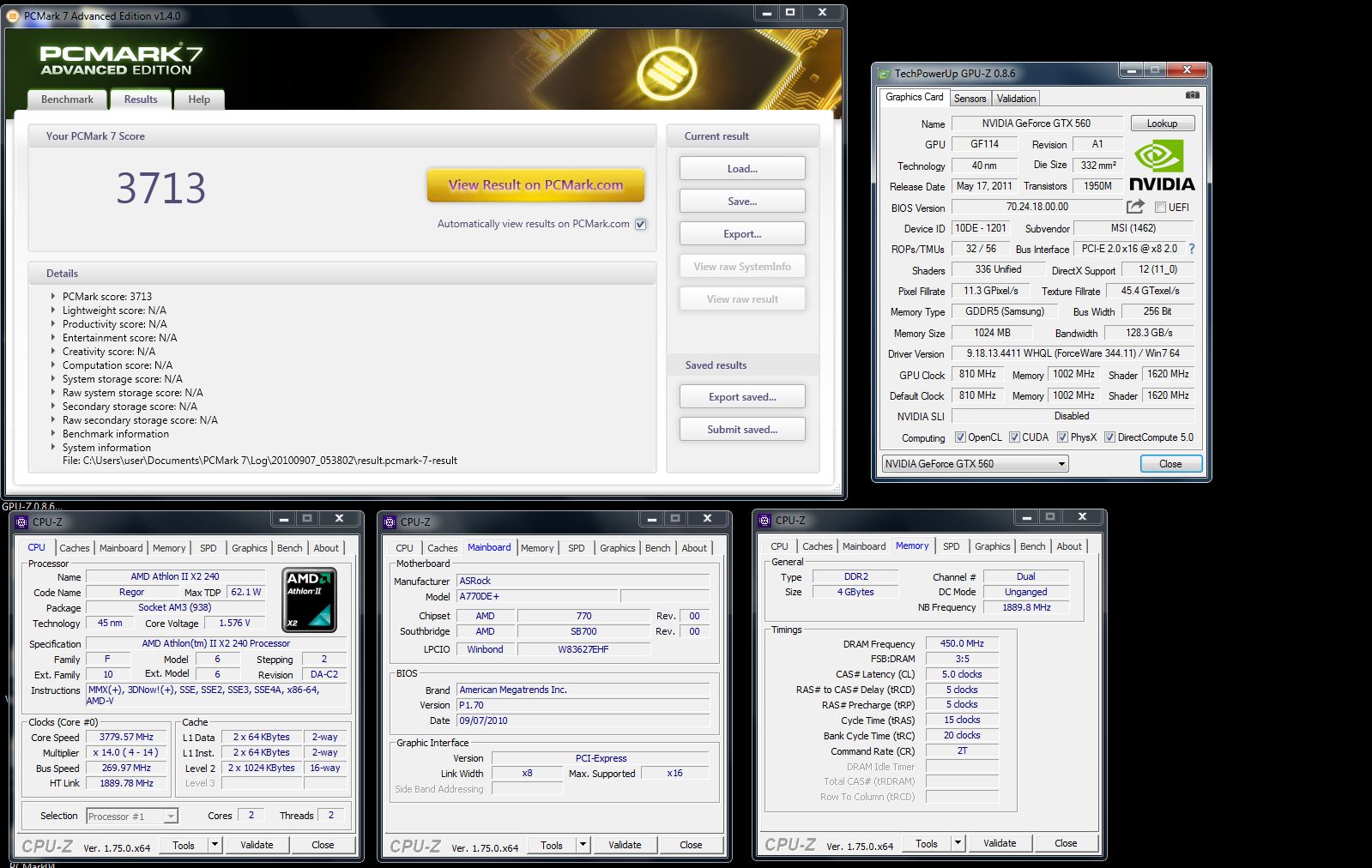Open the Graphics tab in the CPU-Z Mainboard window

(617, 548)
